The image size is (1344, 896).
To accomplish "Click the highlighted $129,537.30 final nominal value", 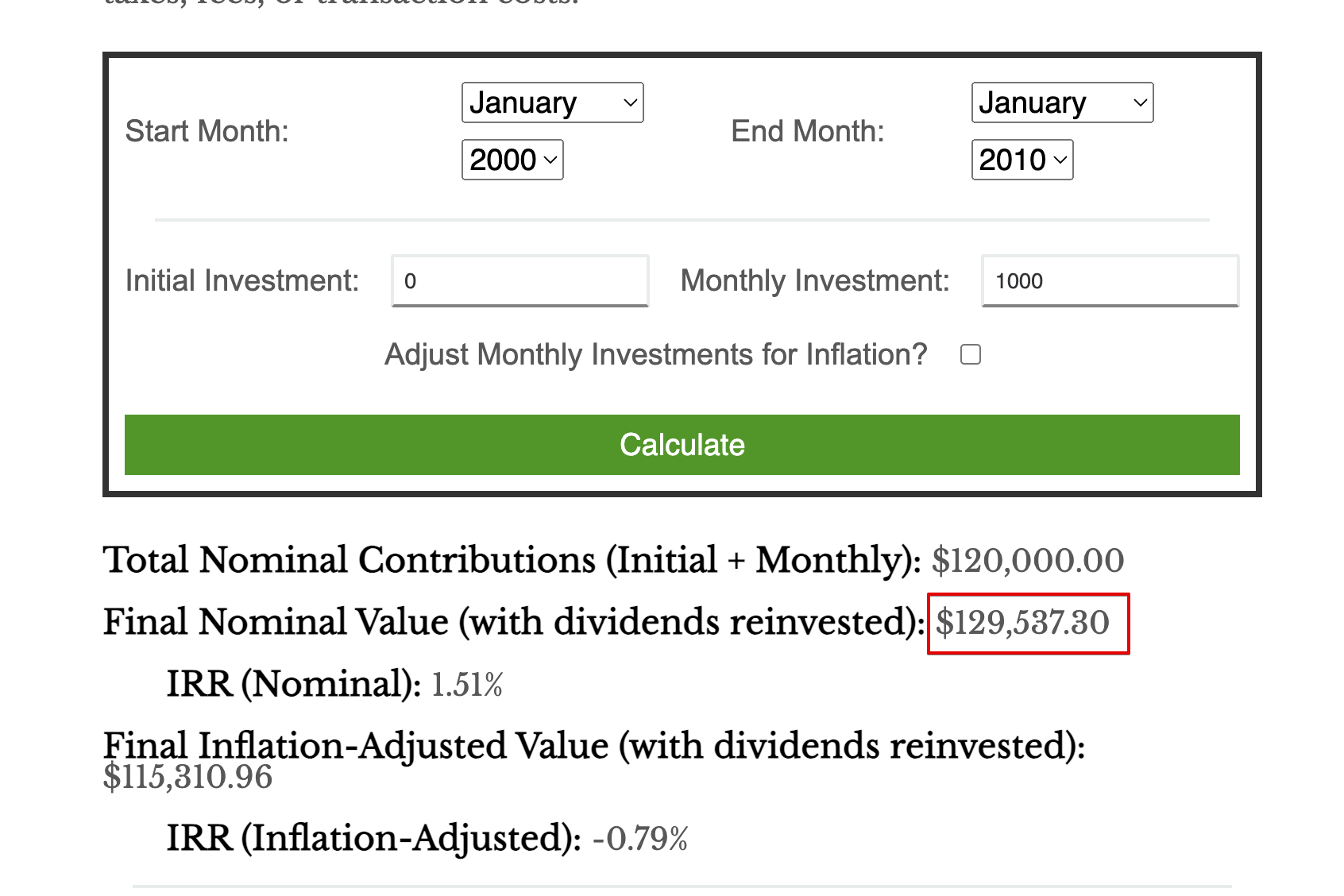I will pos(1023,623).
